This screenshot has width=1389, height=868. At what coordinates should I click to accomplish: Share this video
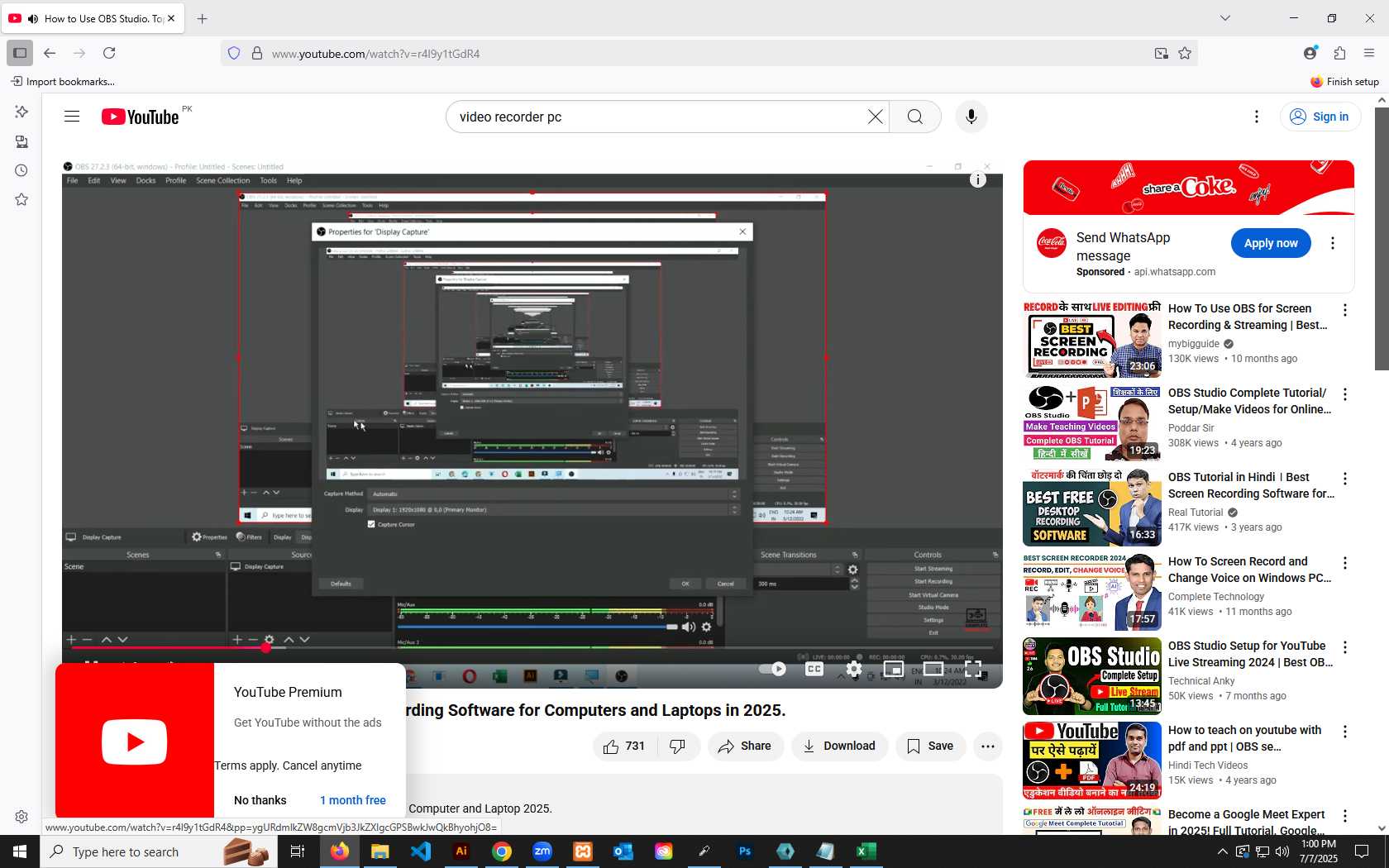click(745, 746)
